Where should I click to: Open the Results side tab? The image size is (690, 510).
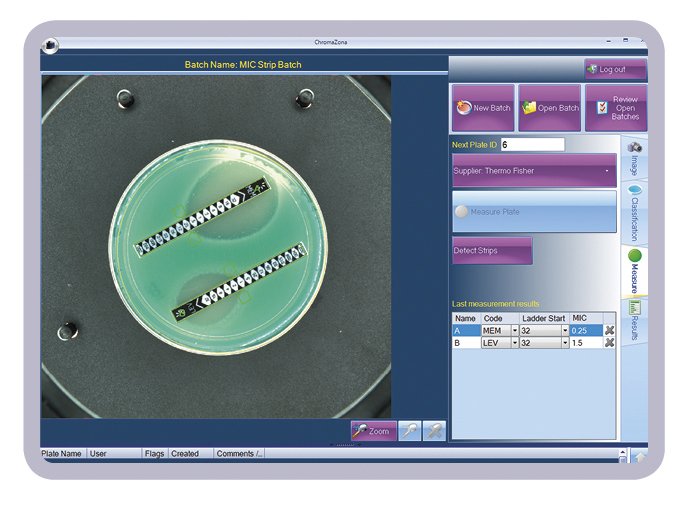634,320
